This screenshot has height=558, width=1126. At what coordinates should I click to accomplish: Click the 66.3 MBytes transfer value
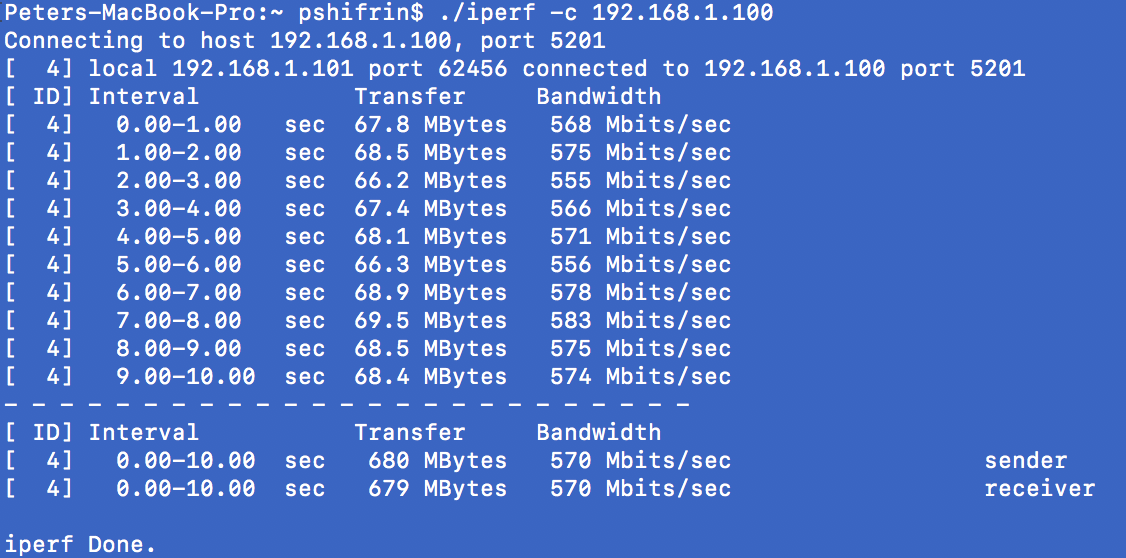tap(431, 264)
